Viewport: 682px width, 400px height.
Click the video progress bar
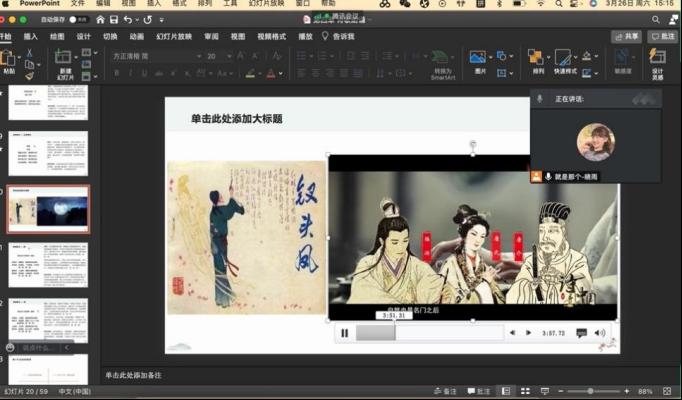click(x=429, y=333)
